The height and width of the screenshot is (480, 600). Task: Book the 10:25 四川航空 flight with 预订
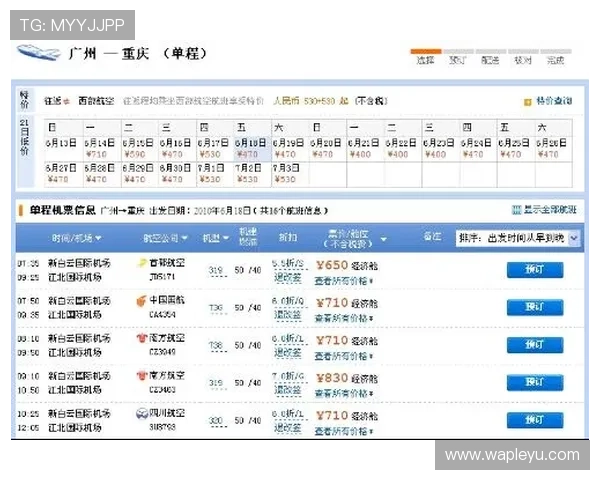click(535, 420)
